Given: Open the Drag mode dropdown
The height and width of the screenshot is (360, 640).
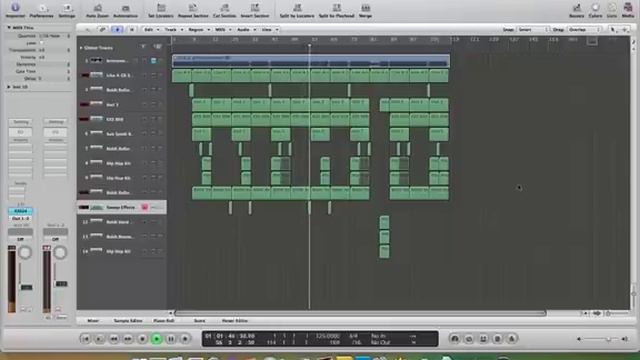Looking at the screenshot, I should [x=584, y=29].
